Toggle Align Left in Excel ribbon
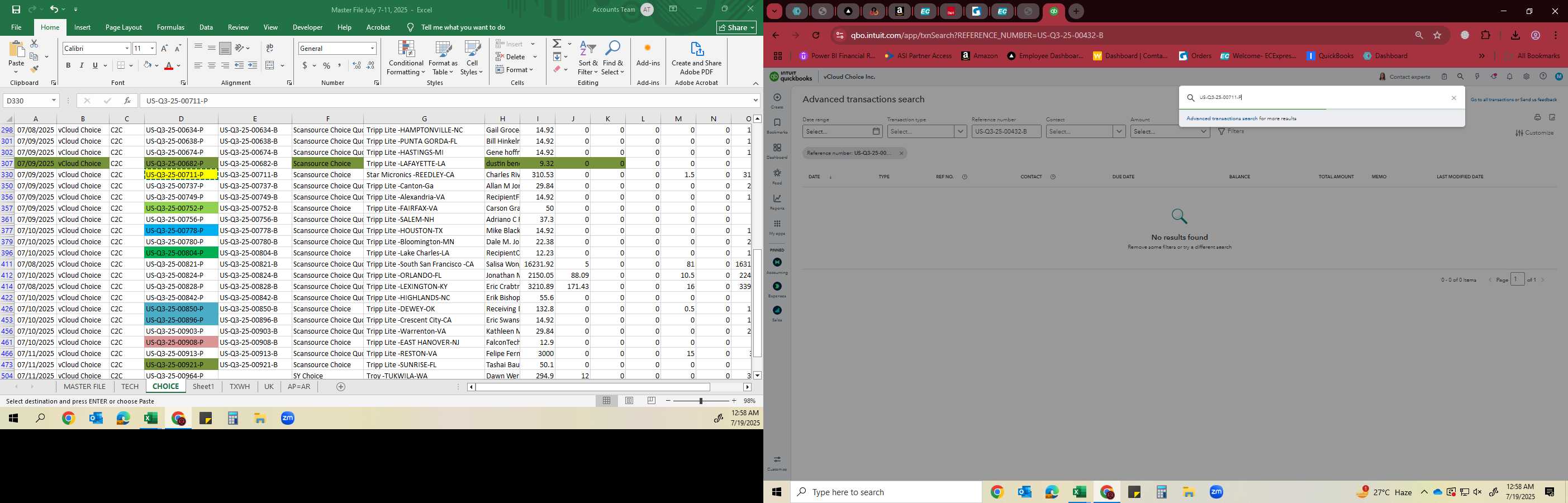The height and width of the screenshot is (503, 1568). pos(198,66)
